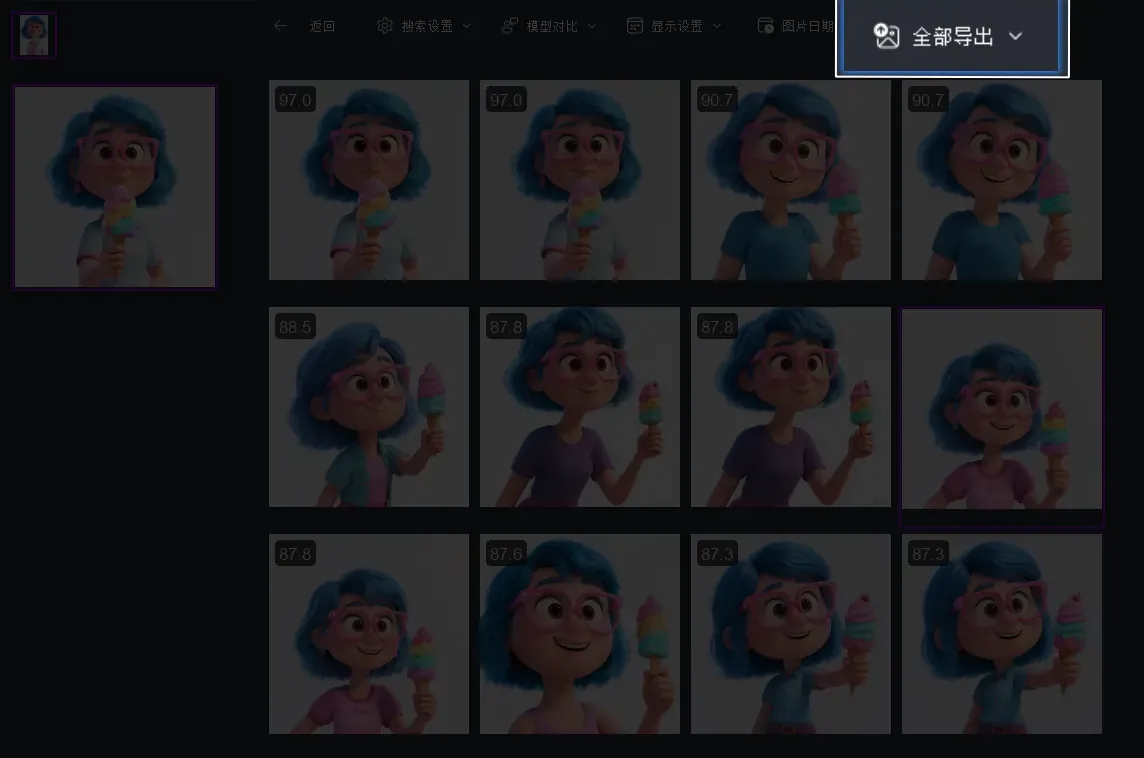Open the 全部导出 export options dropdown arrow

(x=1016, y=37)
